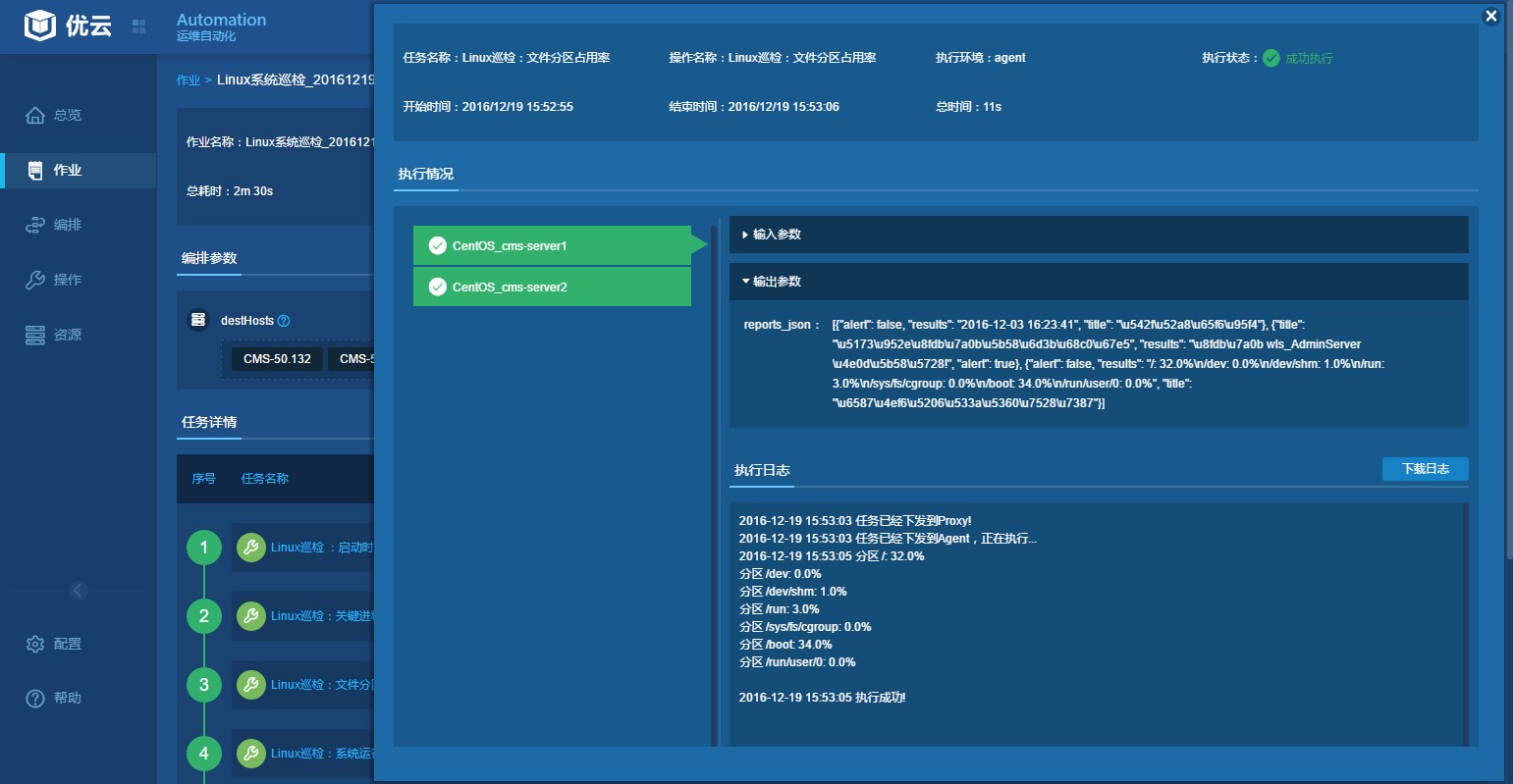Image resolution: width=1513 pixels, height=784 pixels.
Task: Open task link Linux巡检：启动时
Action: point(322,548)
